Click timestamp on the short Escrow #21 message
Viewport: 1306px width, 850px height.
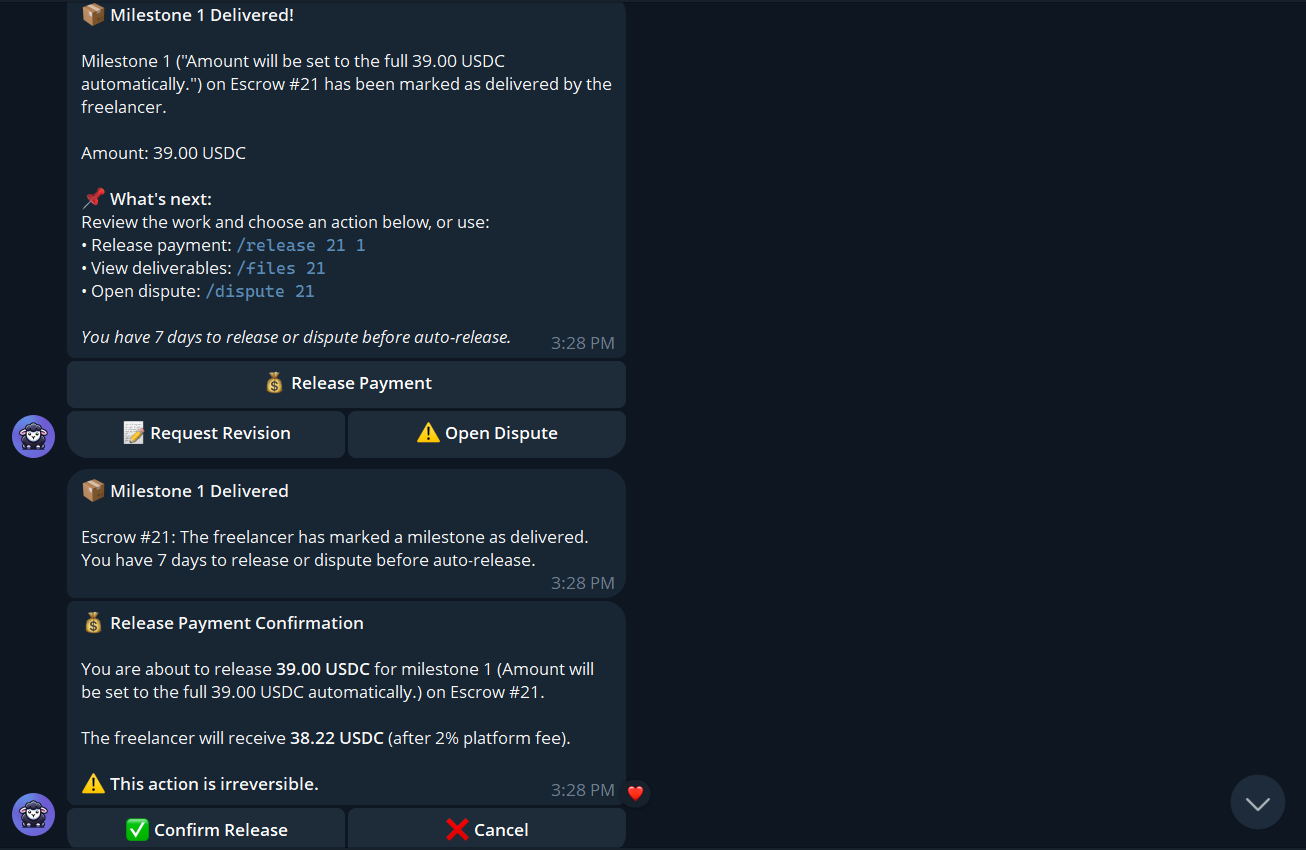[x=583, y=583]
